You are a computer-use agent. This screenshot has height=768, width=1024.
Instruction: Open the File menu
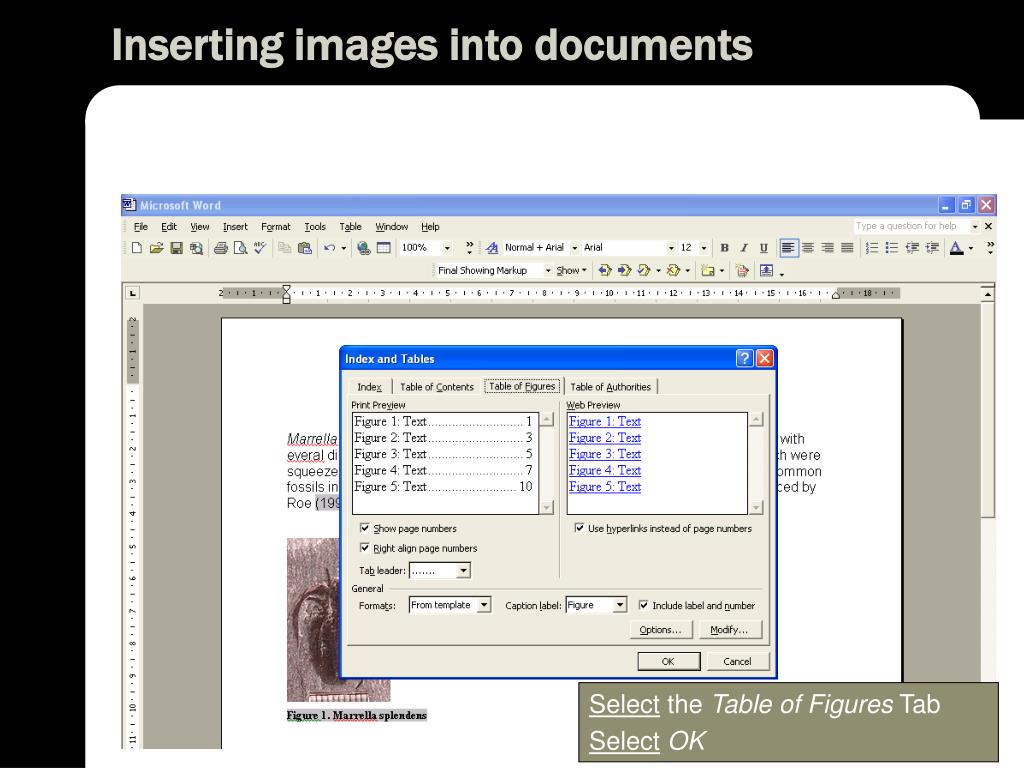140,227
